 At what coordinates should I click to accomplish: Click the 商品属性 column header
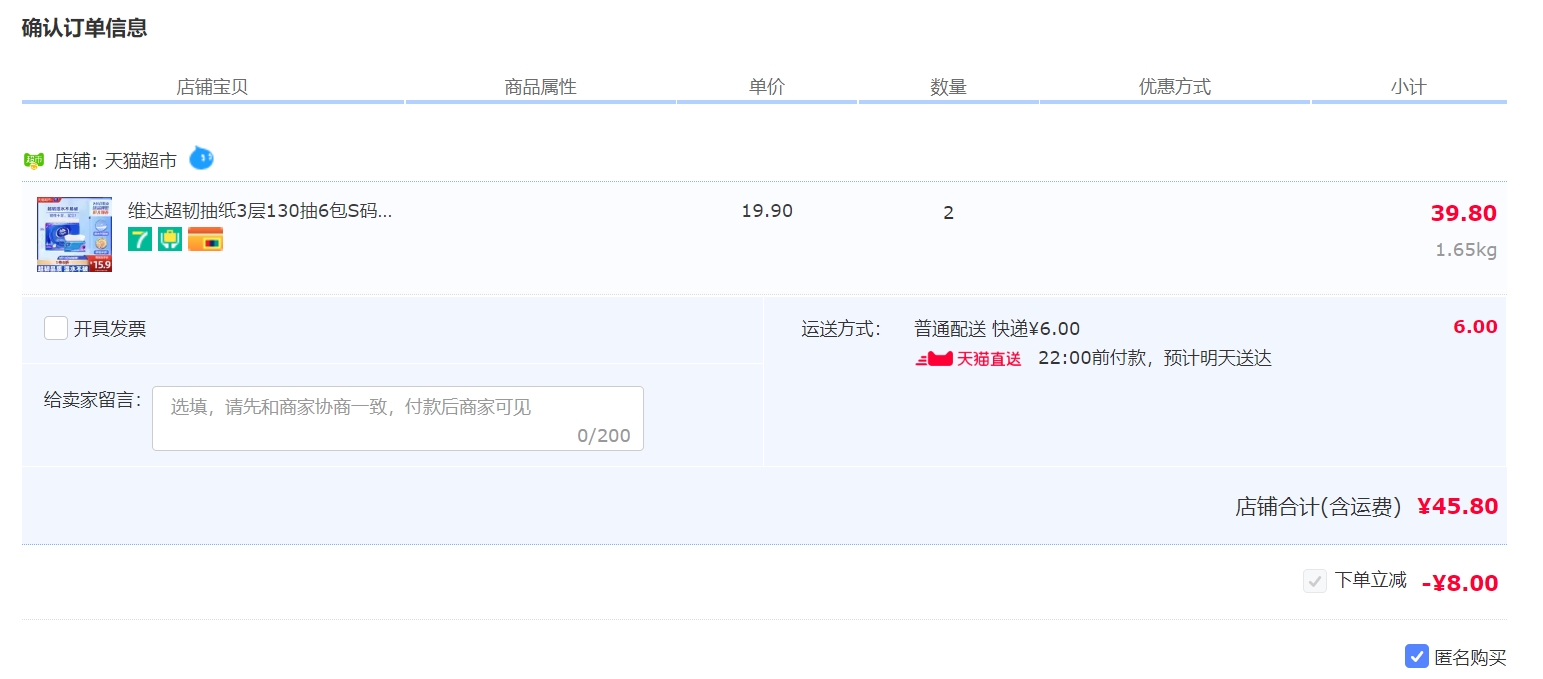540,87
